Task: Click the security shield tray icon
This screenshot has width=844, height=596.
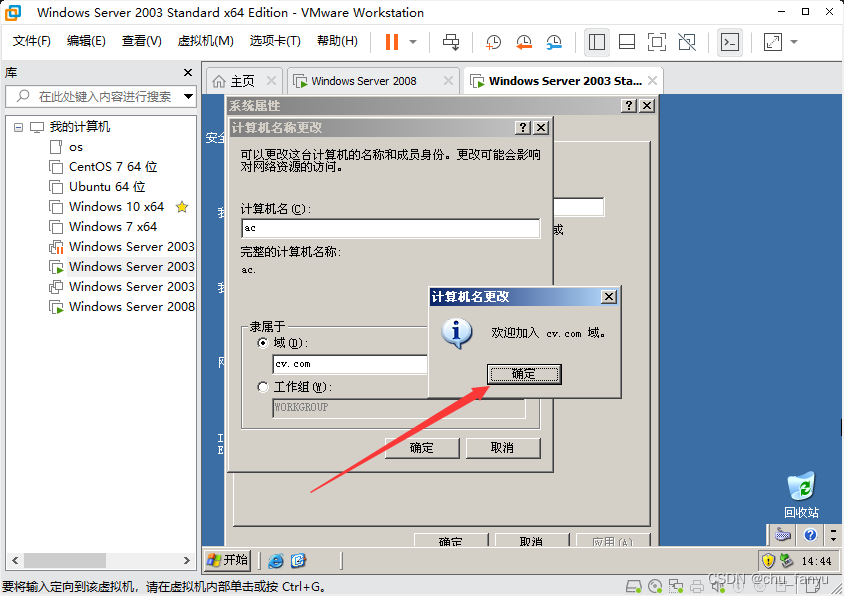Action: (x=768, y=561)
